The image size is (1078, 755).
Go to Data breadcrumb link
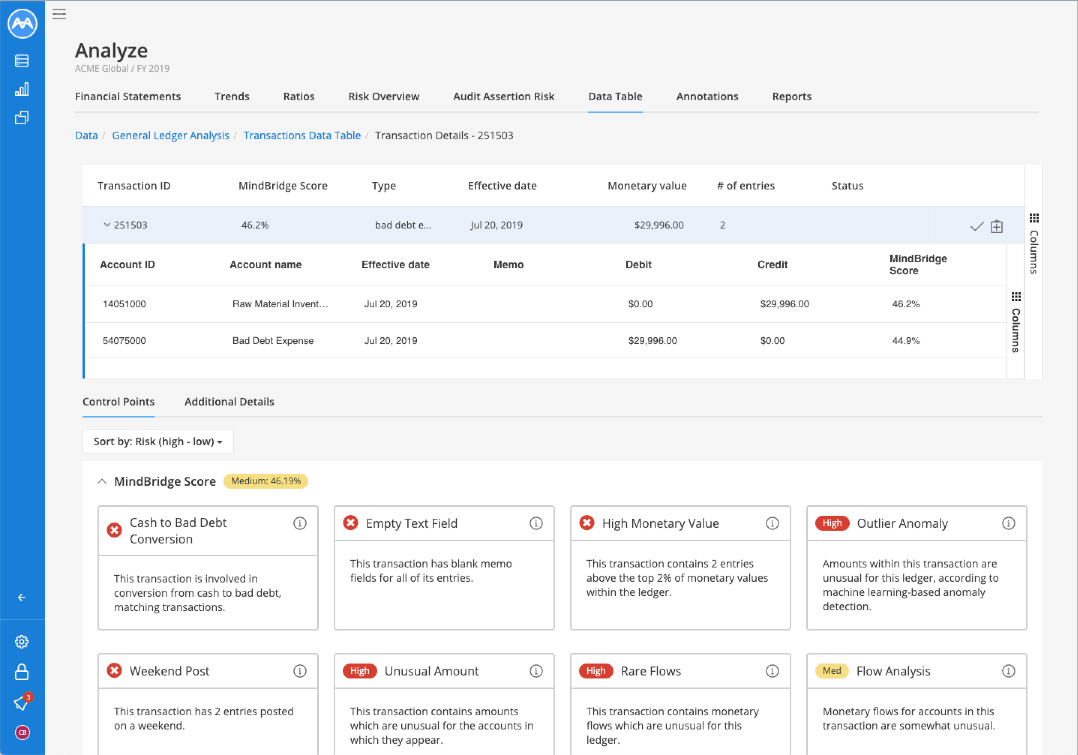86,135
